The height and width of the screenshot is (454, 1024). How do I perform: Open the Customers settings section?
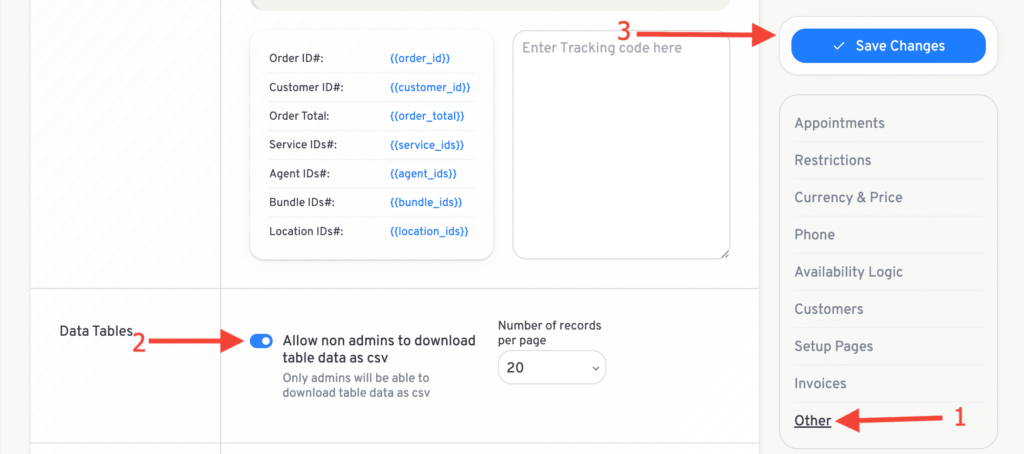(828, 309)
